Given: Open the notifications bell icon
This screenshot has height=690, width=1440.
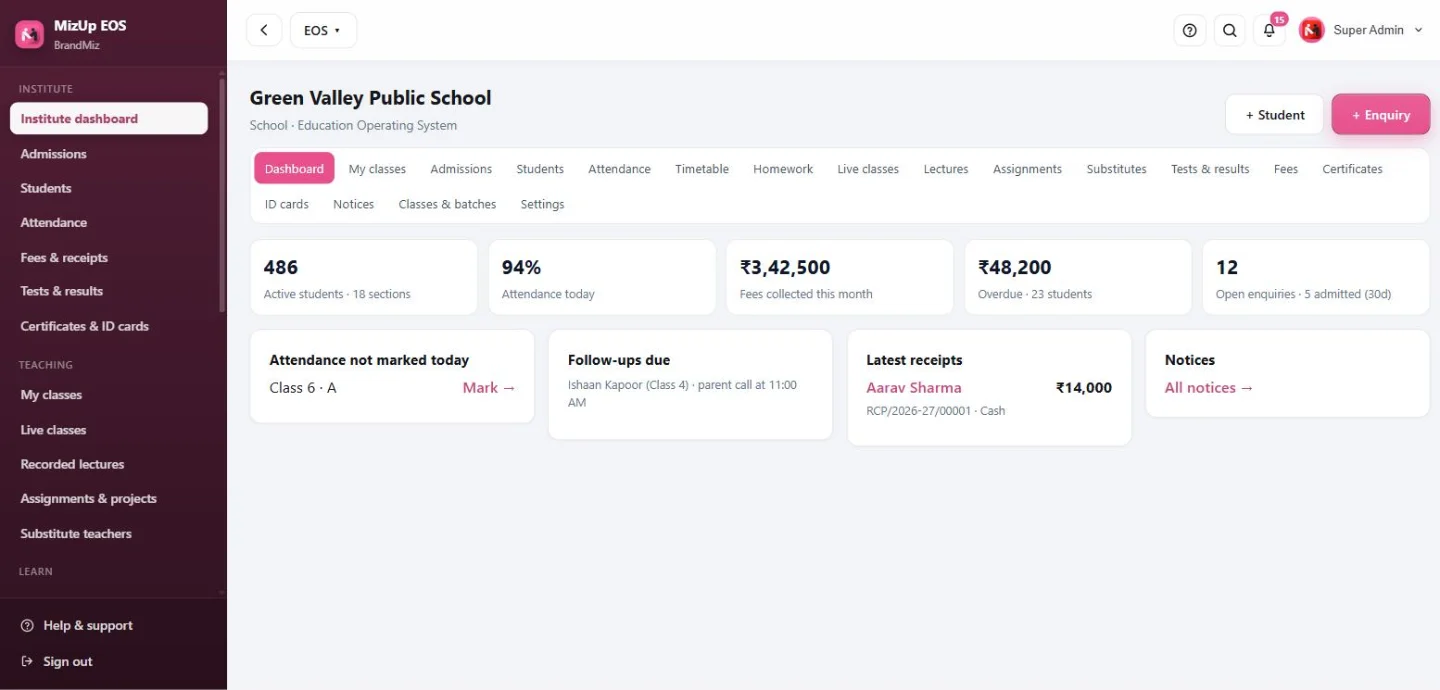Looking at the screenshot, I should (1269, 30).
